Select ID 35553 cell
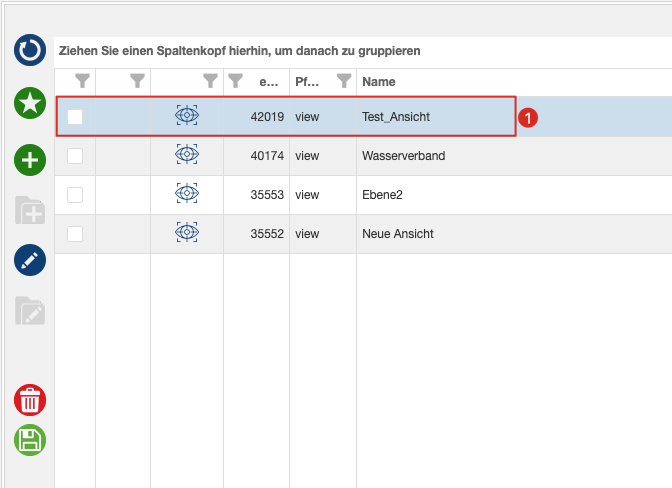The height and width of the screenshot is (488, 672). (x=267, y=195)
